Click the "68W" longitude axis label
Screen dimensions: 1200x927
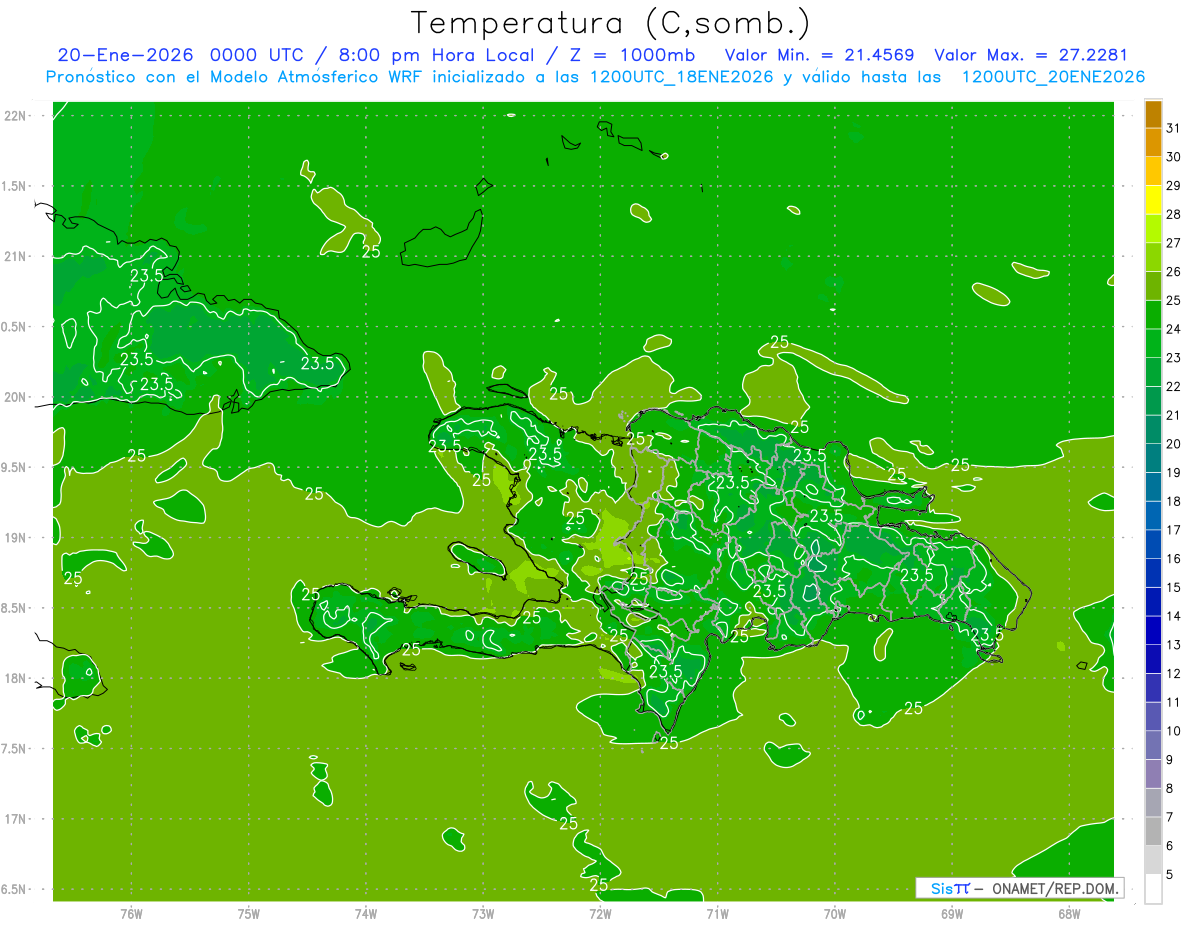[x=1069, y=914]
